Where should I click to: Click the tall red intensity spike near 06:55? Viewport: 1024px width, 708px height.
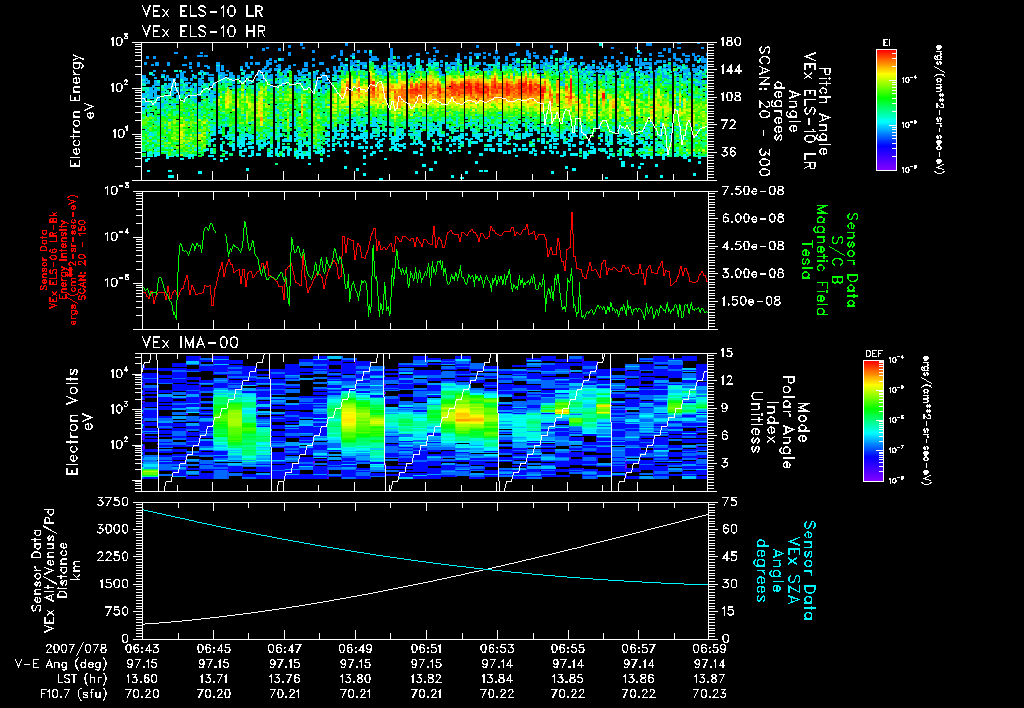(x=572, y=238)
